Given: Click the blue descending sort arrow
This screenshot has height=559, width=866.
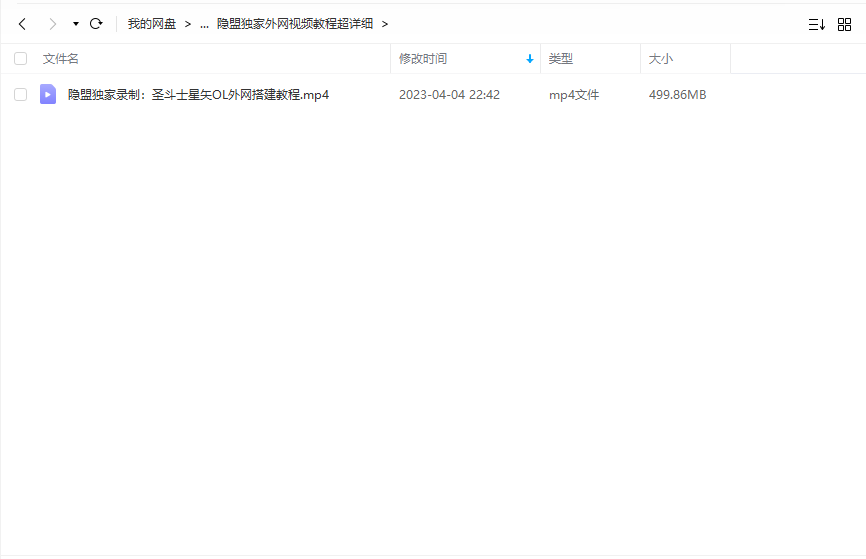Looking at the screenshot, I should click(x=530, y=59).
